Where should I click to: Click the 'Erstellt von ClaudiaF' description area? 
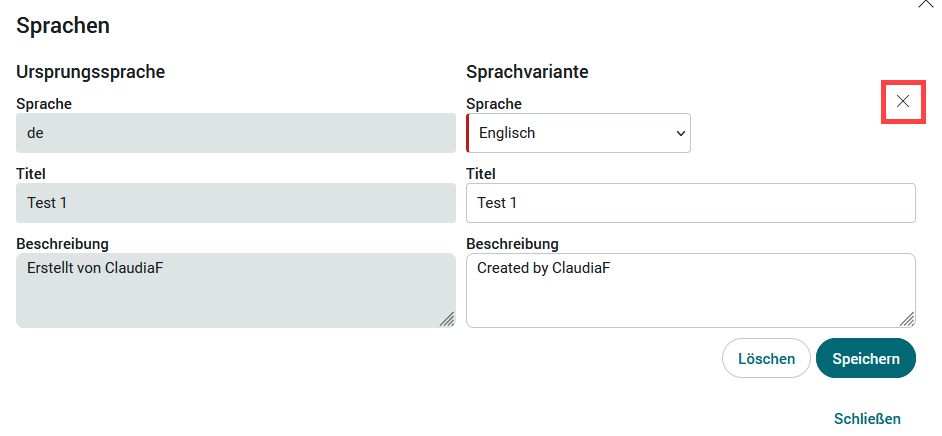pyautogui.click(x=236, y=291)
